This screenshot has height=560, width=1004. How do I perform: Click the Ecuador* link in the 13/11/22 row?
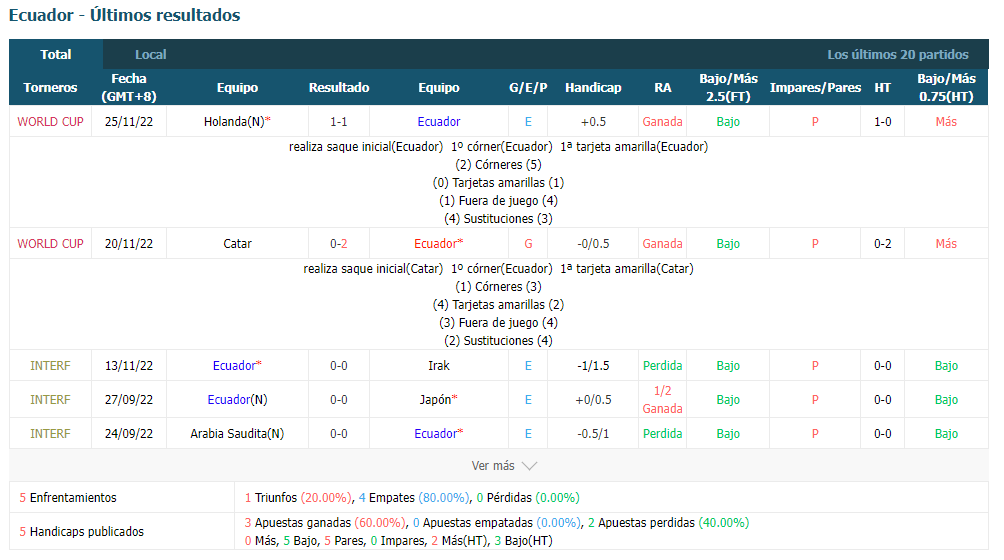coord(237,366)
